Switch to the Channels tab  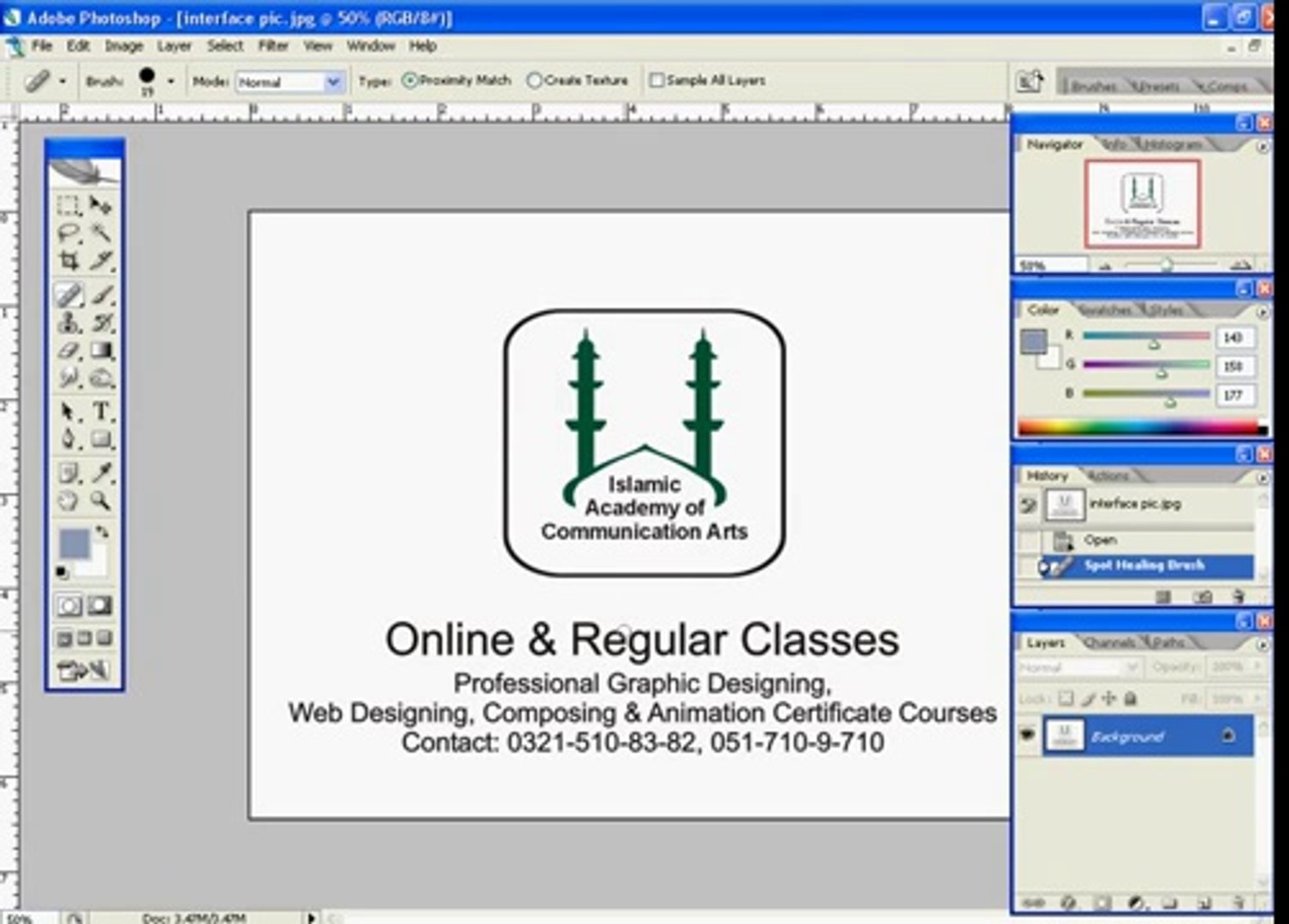(x=1110, y=642)
